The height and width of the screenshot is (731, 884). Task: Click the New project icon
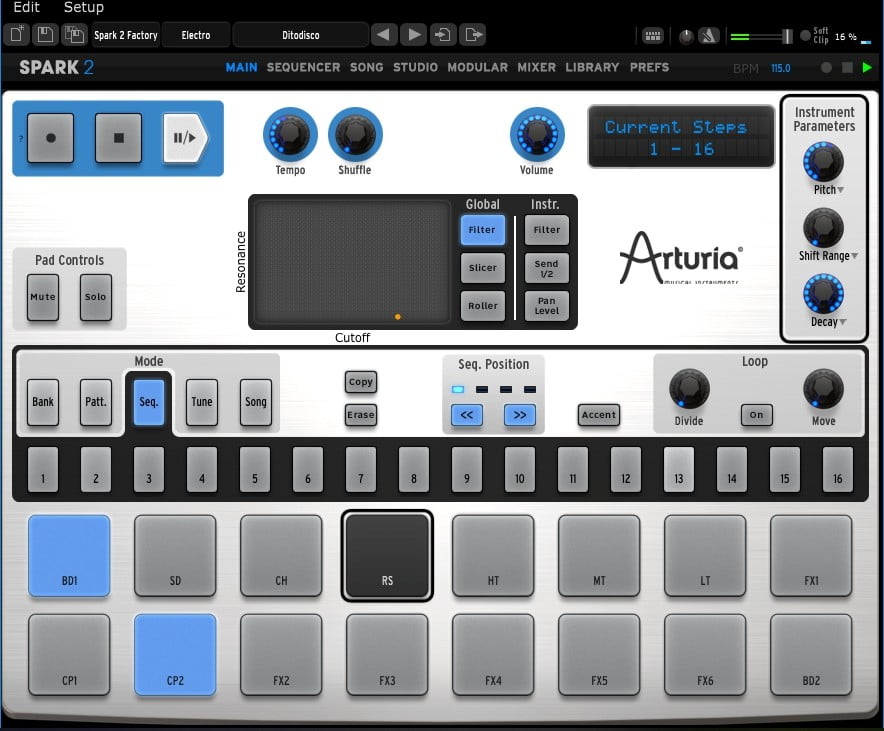tap(17, 35)
